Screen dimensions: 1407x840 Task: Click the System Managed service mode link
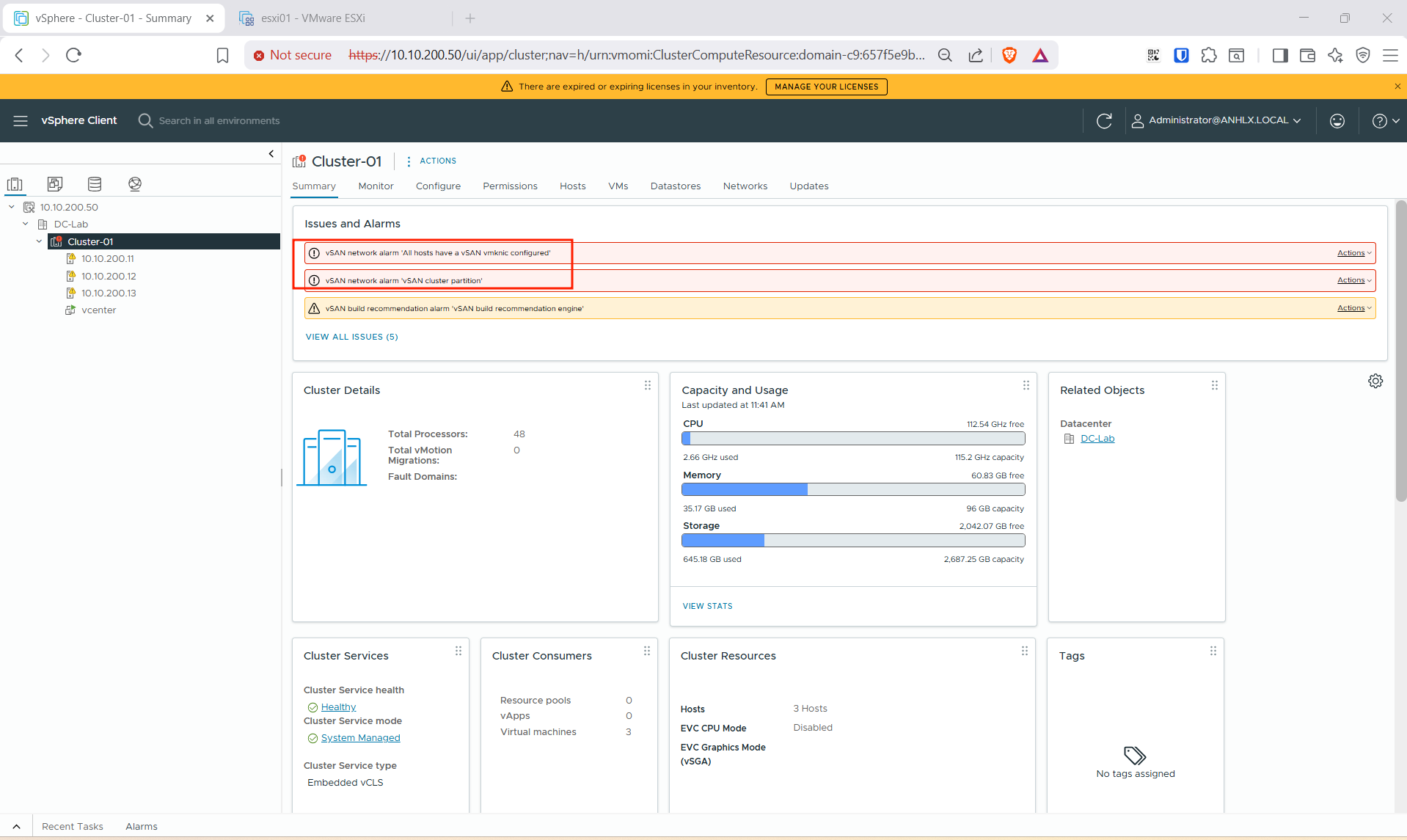pyautogui.click(x=360, y=738)
